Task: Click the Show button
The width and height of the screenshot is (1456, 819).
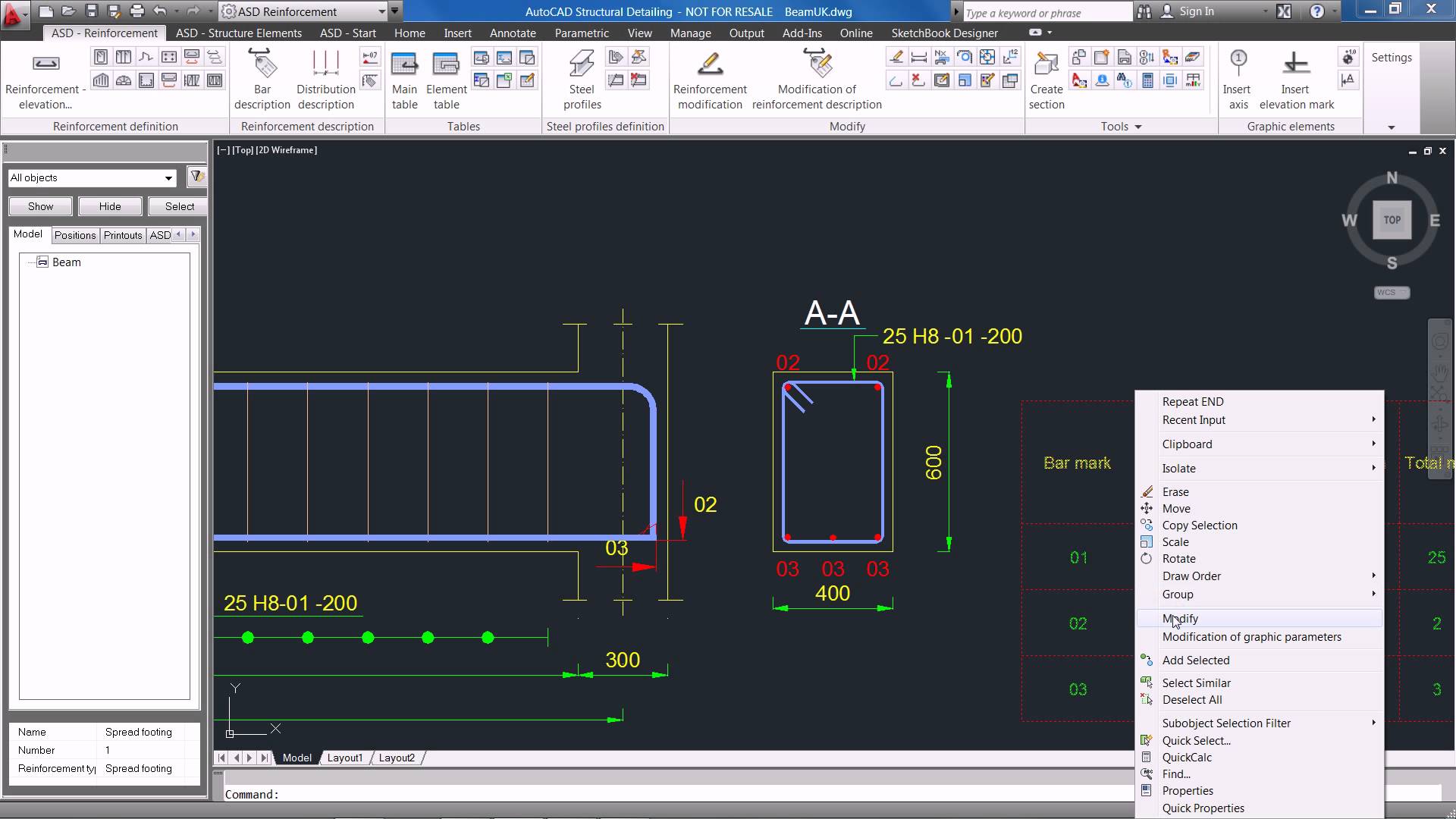Action: pos(41,206)
